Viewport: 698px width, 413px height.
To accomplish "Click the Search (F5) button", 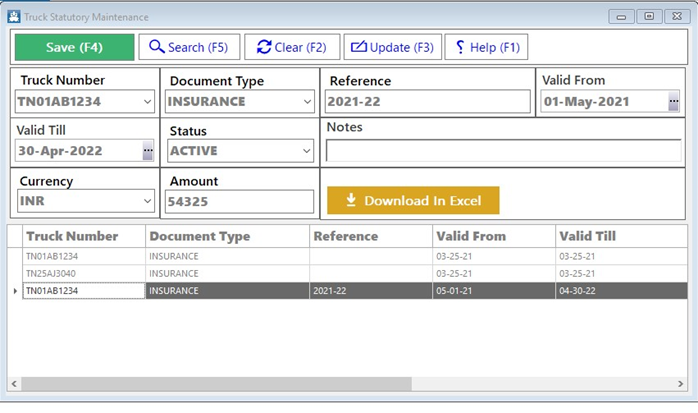I will (189, 47).
